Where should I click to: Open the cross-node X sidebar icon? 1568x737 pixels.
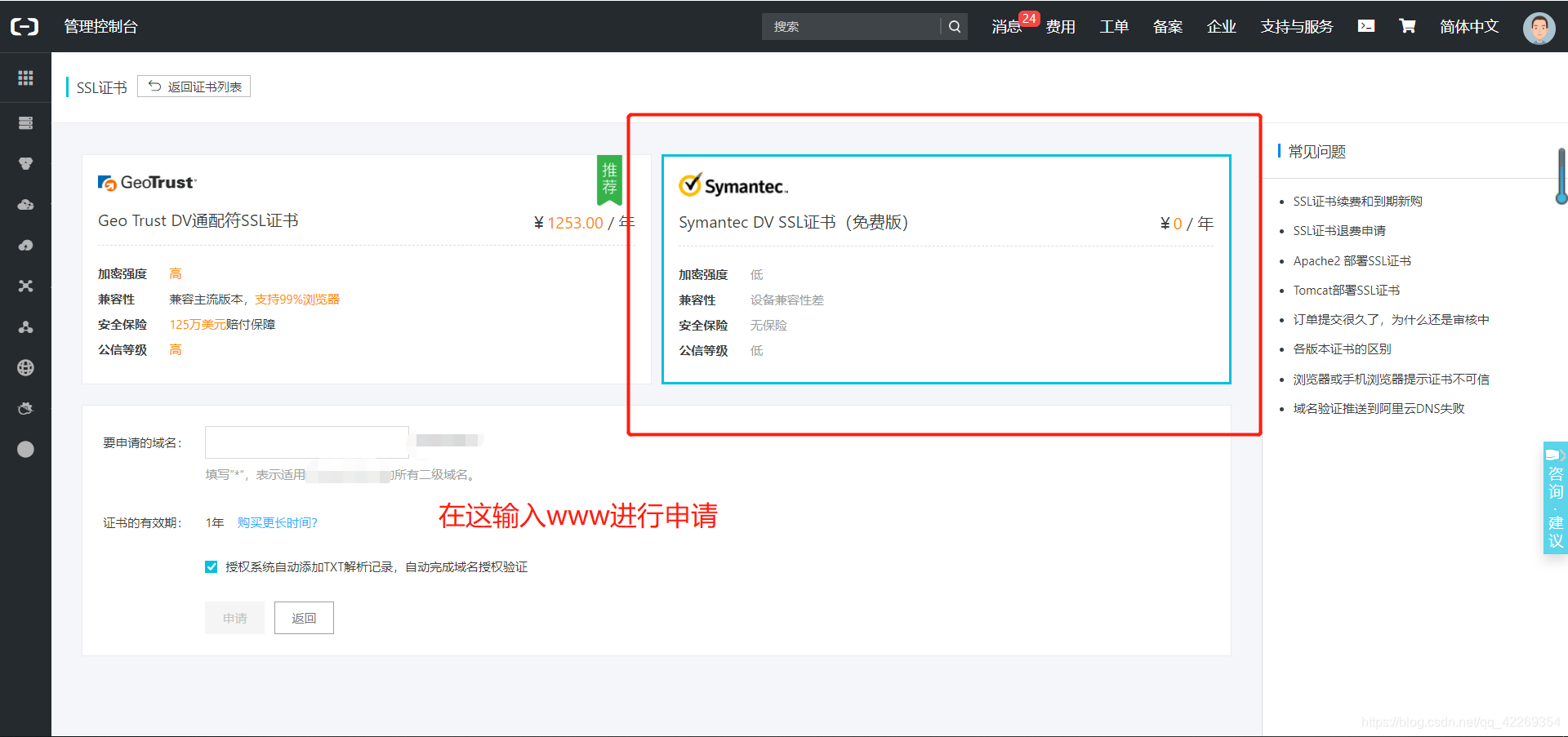25,286
